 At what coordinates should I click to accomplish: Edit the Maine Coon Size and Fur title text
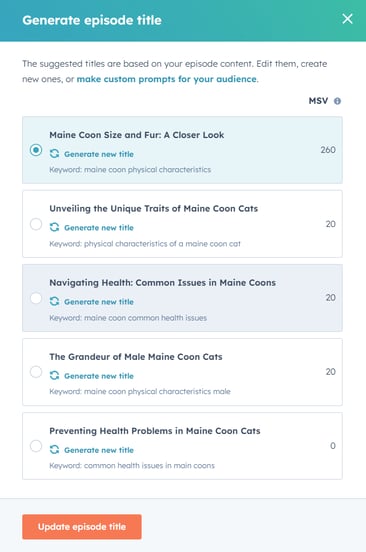[x=137, y=135]
